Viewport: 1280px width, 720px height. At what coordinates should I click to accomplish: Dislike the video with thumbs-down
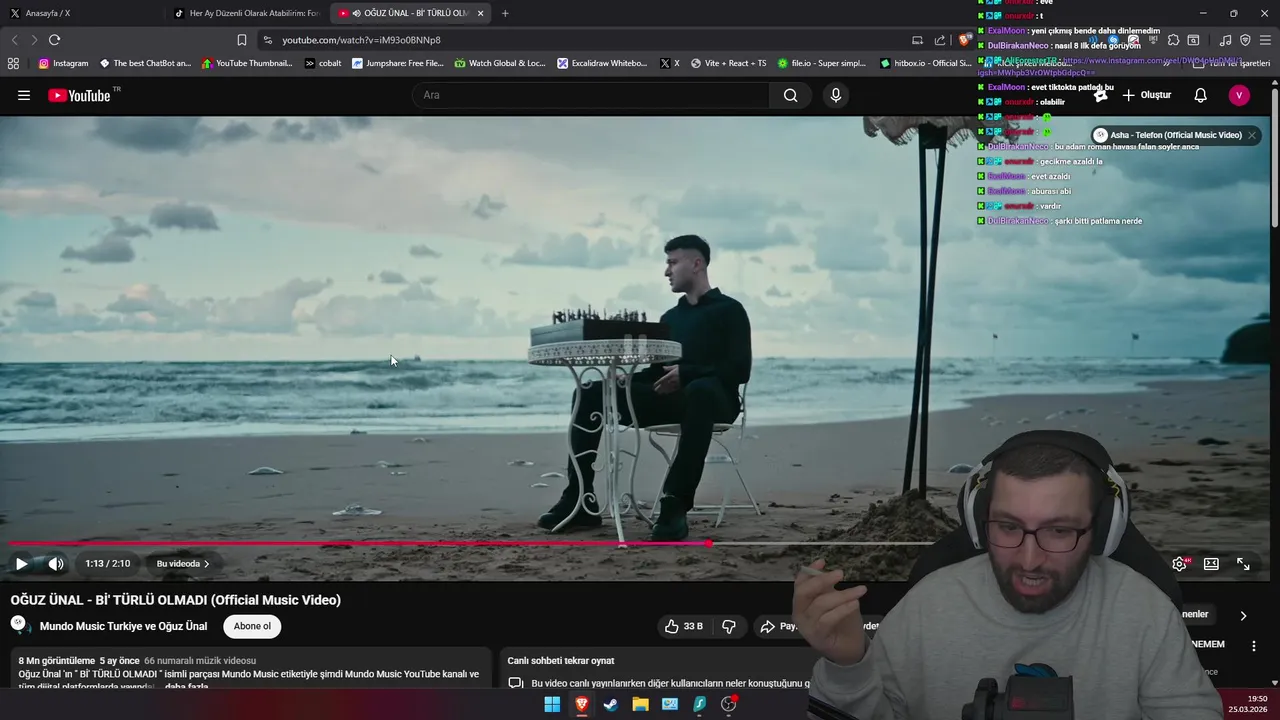pos(729,626)
